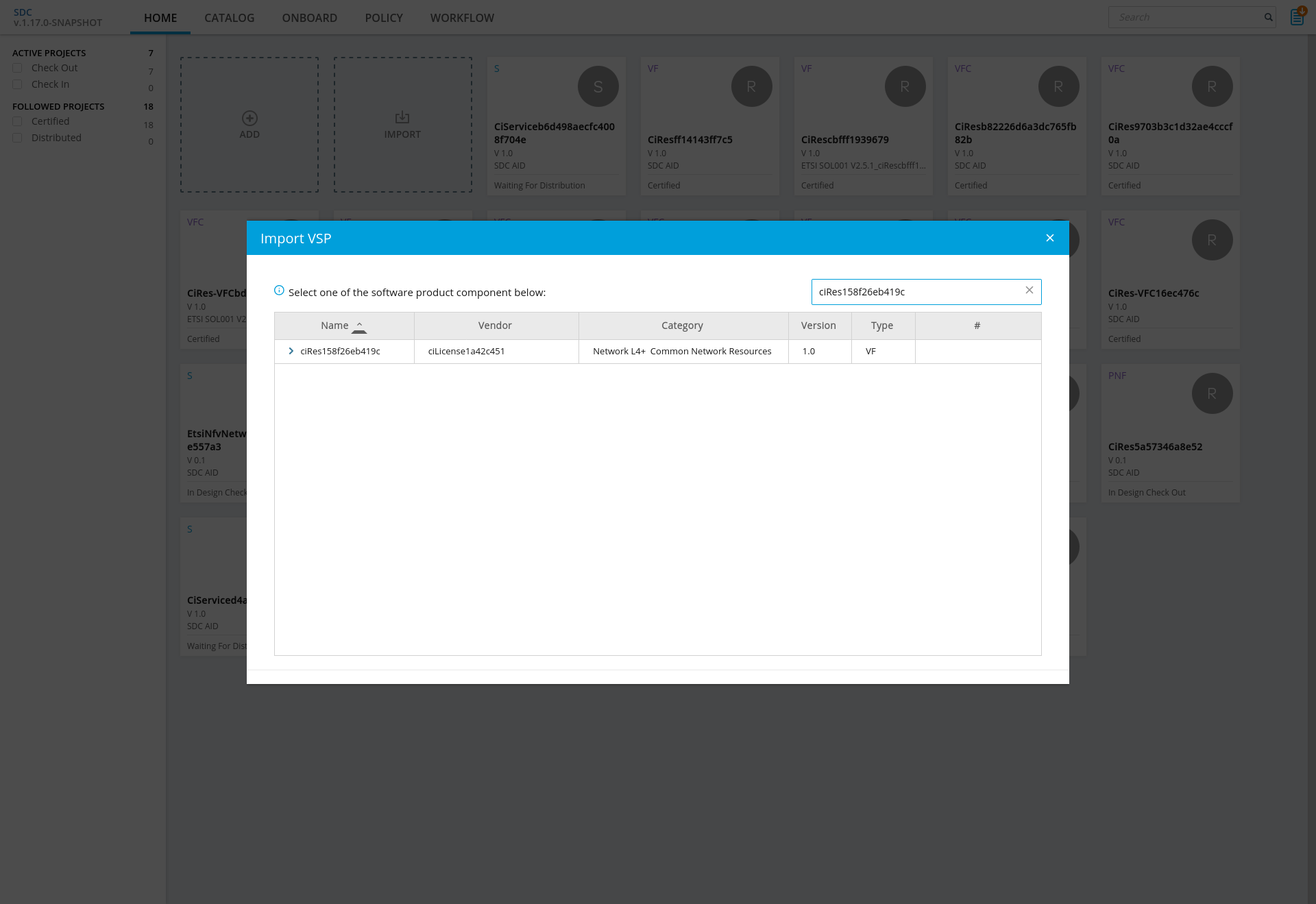Click the R icon on CiRes9703b3c1 card

coord(1213,86)
